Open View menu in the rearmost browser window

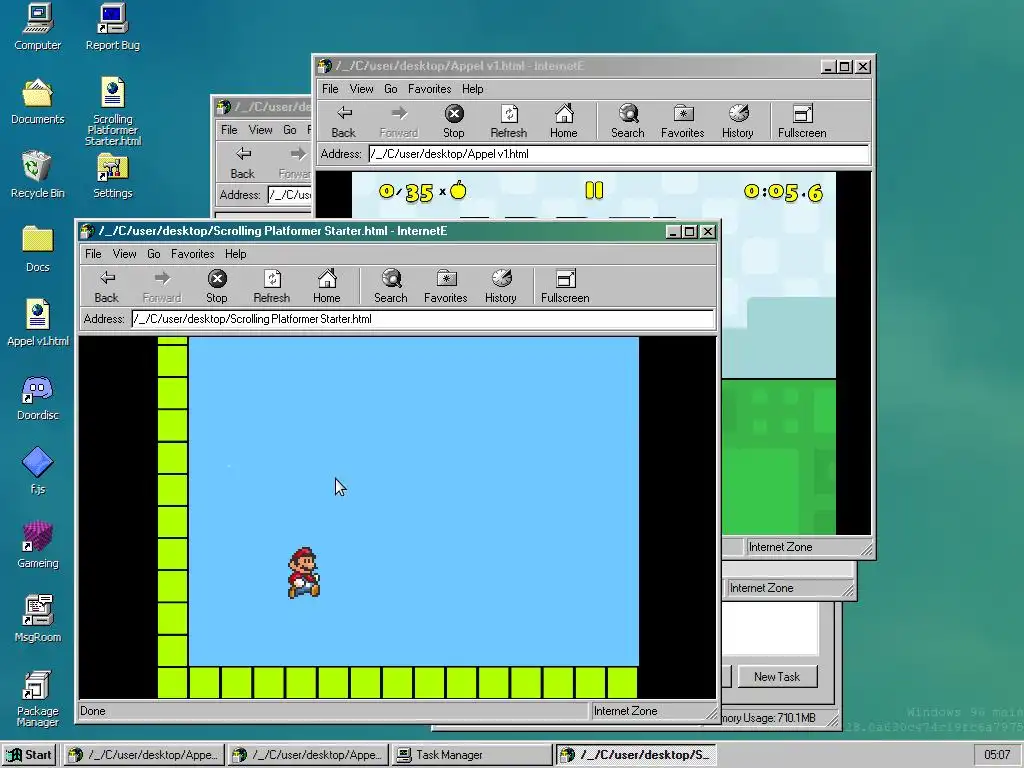pyautogui.click(x=260, y=130)
